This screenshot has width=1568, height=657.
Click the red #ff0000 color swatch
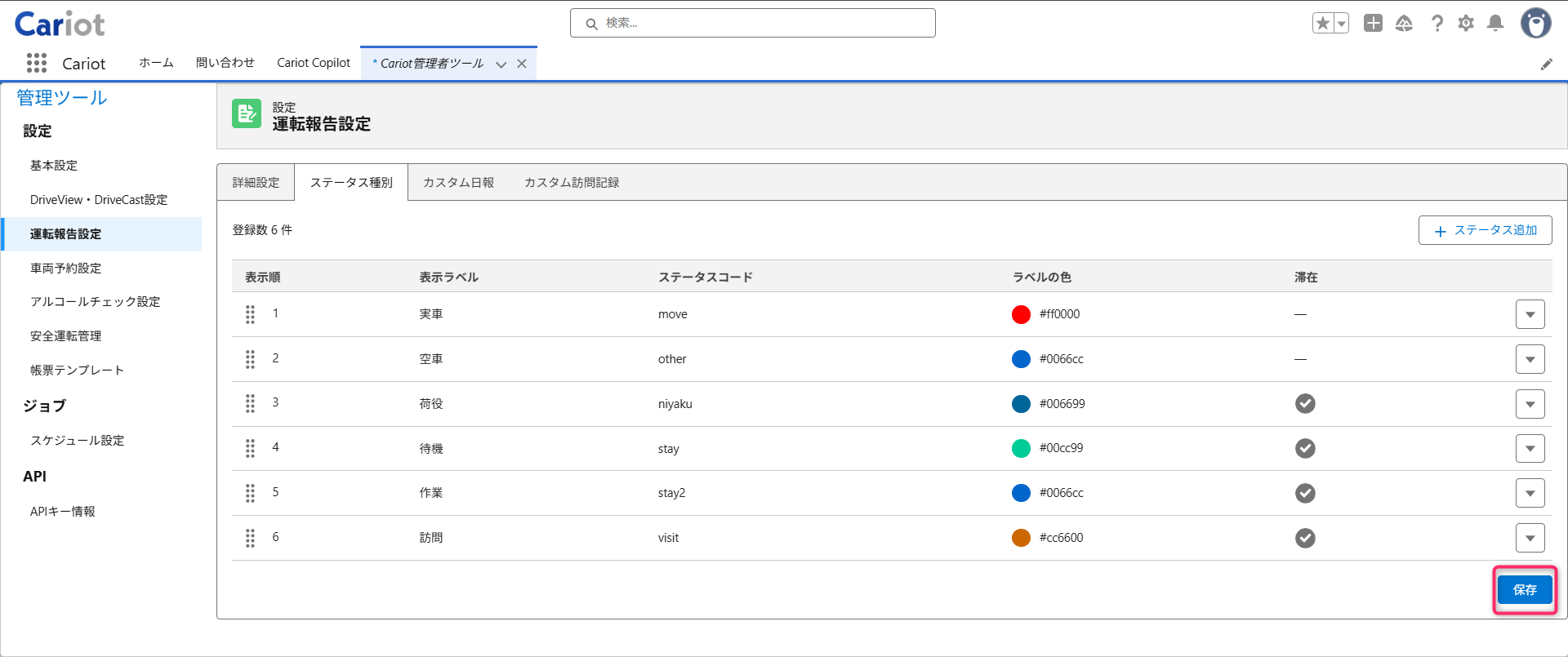pyautogui.click(x=1021, y=314)
